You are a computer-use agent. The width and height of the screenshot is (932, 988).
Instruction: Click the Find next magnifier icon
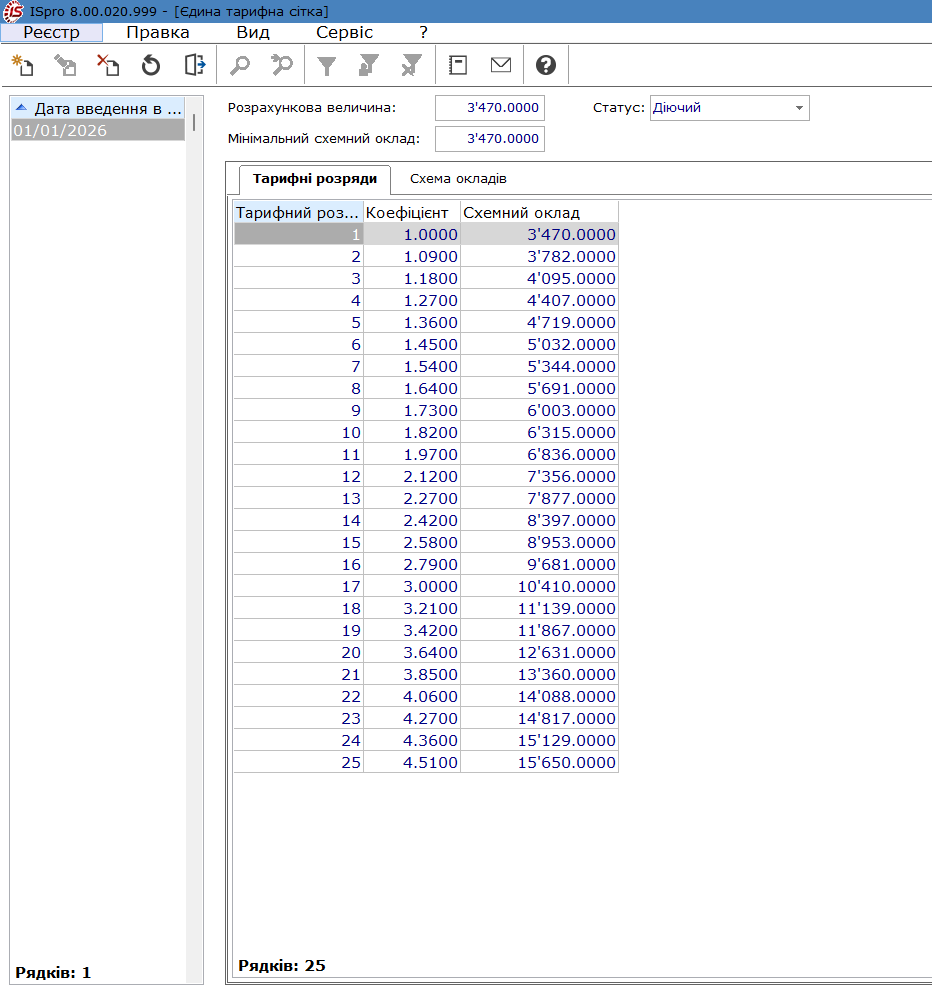point(282,65)
